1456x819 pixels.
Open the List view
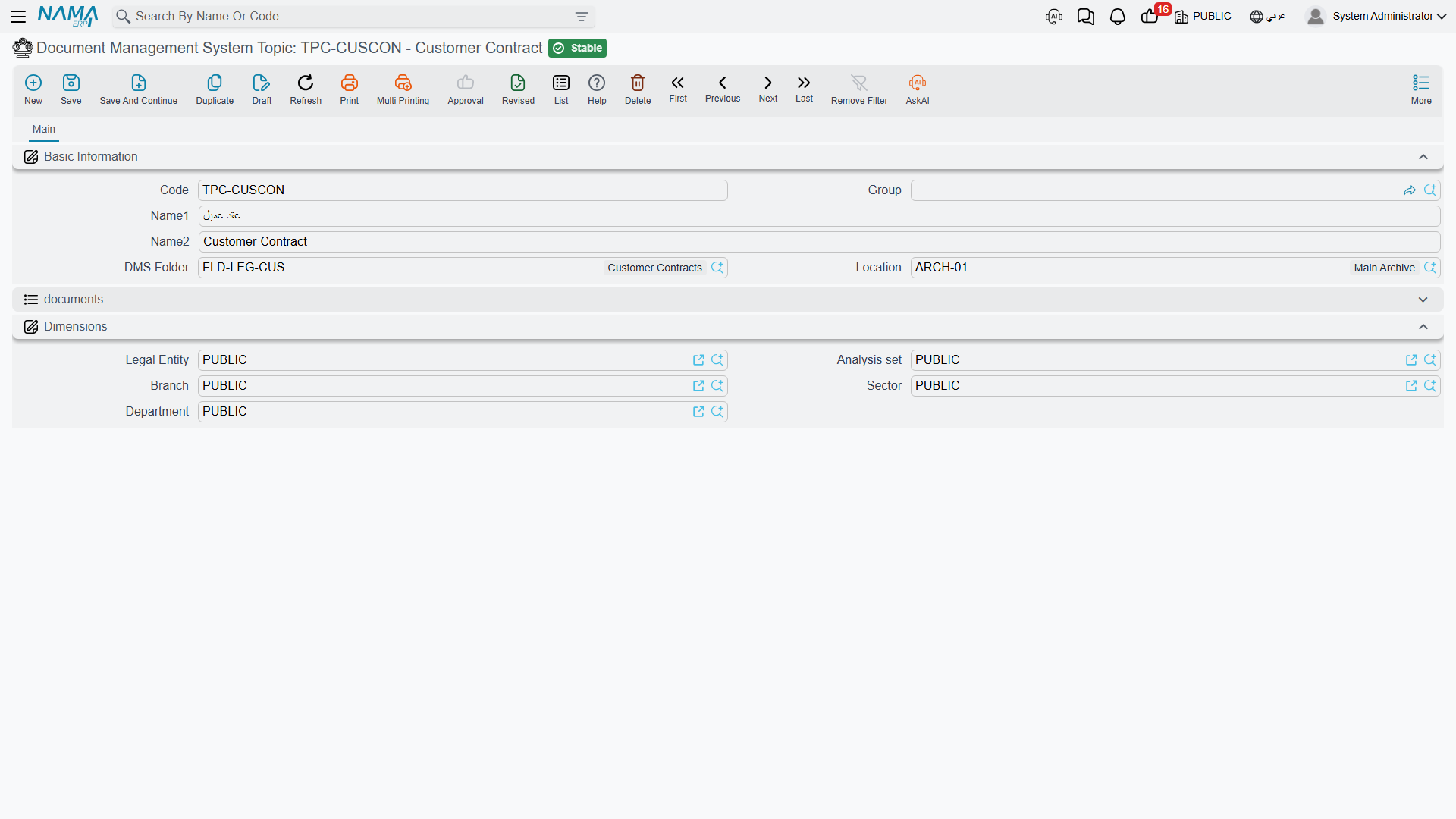pos(561,89)
